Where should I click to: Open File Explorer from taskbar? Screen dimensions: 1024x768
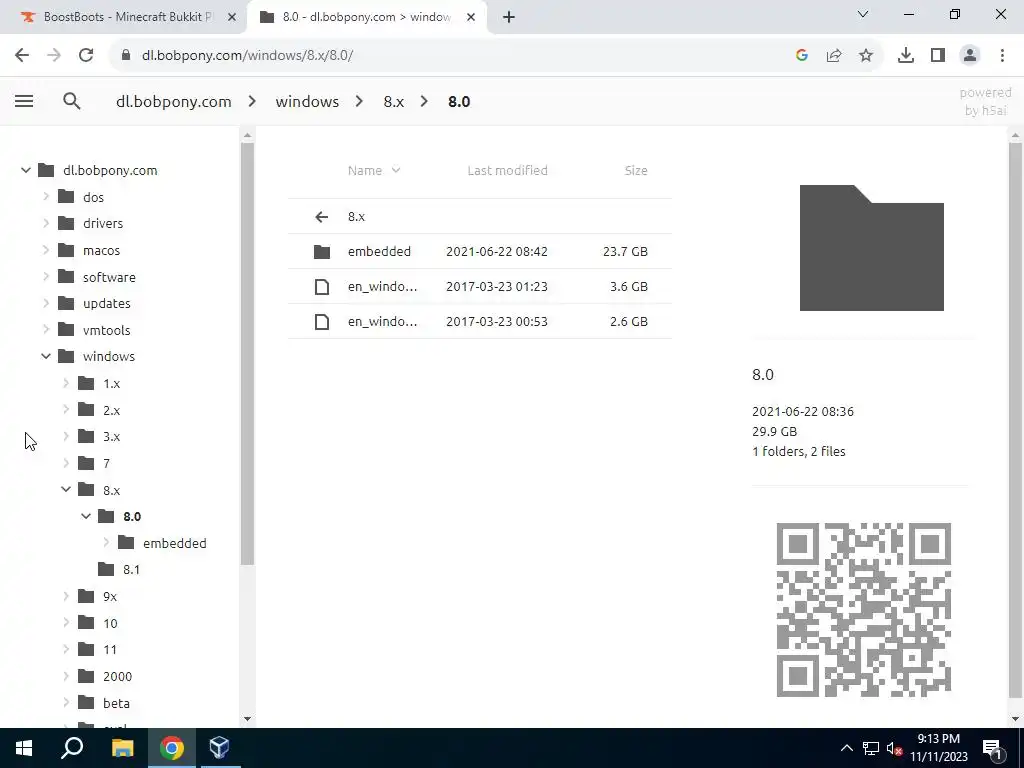[122, 748]
